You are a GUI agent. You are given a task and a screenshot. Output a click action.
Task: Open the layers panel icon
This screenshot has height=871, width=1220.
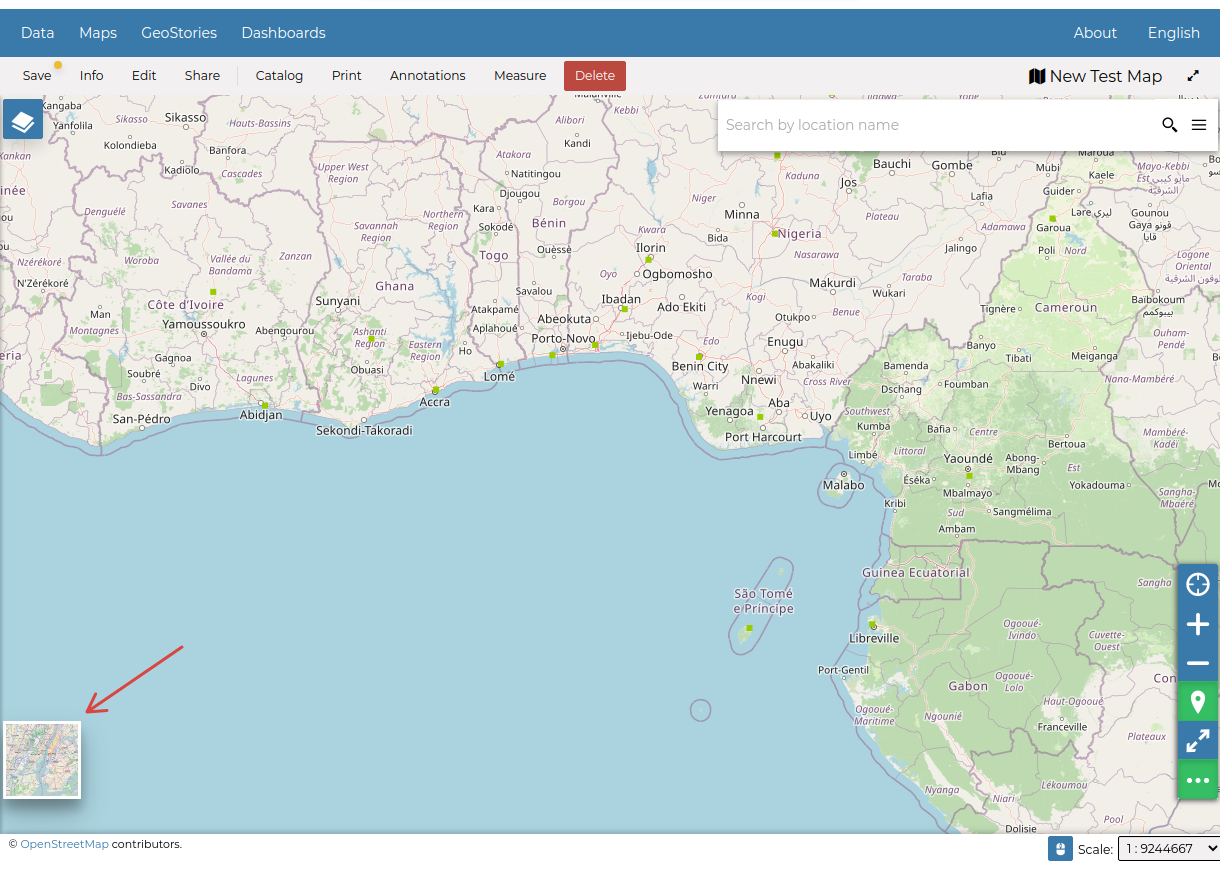point(23,120)
